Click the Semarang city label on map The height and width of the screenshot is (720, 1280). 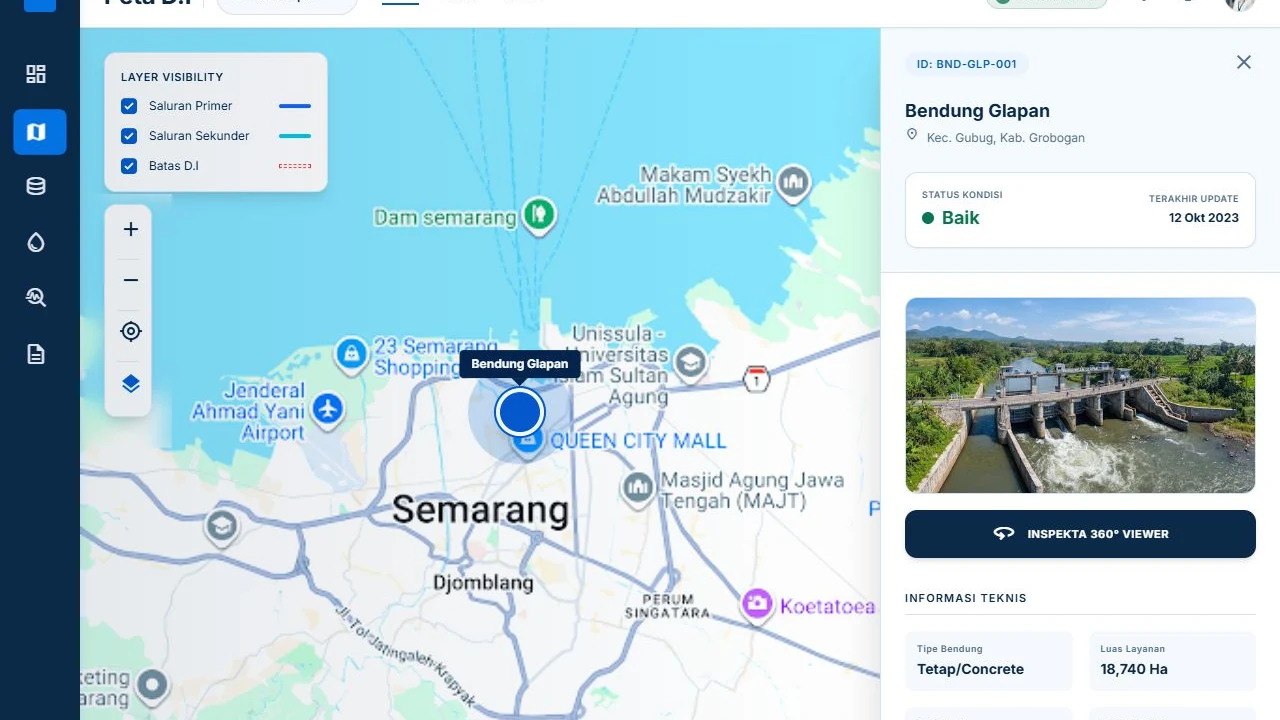point(480,510)
